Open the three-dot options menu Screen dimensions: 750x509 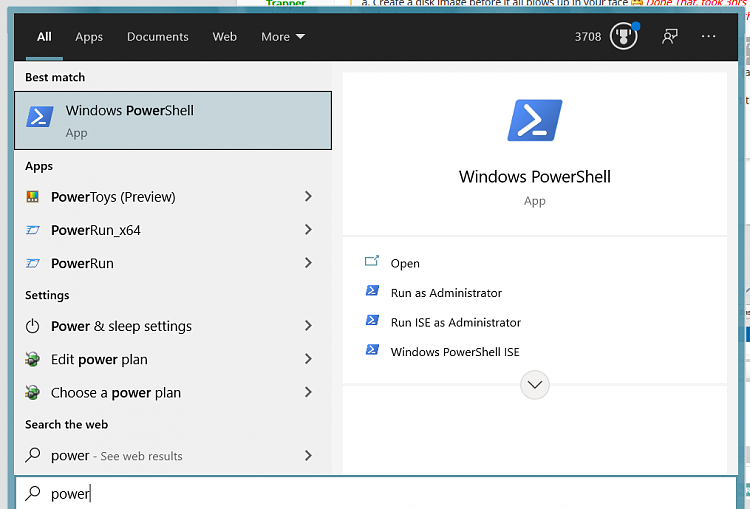[708, 36]
